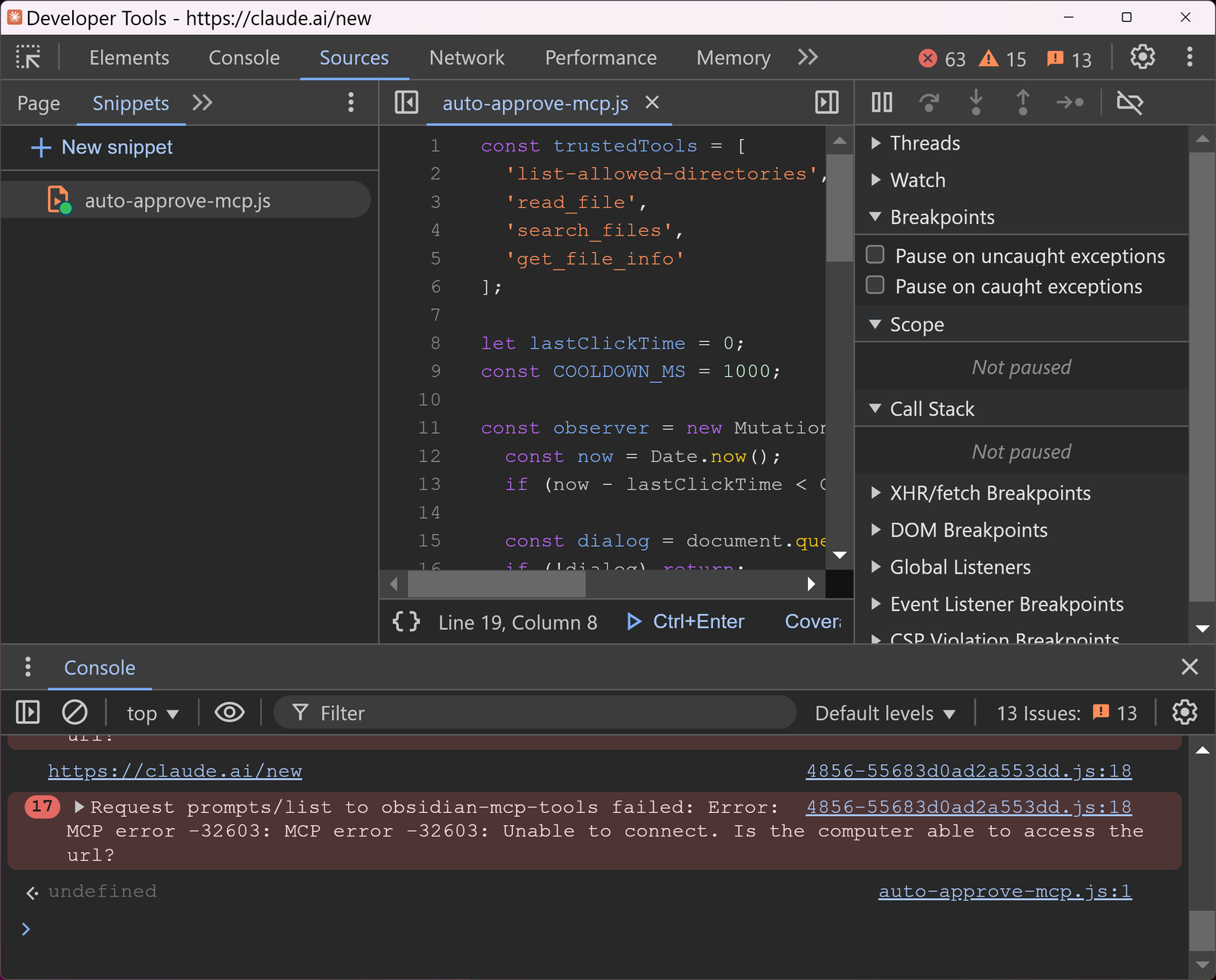Viewport: 1216px width, 980px height.
Task: Open the navigator pane three-dot menu
Action: [x=350, y=103]
